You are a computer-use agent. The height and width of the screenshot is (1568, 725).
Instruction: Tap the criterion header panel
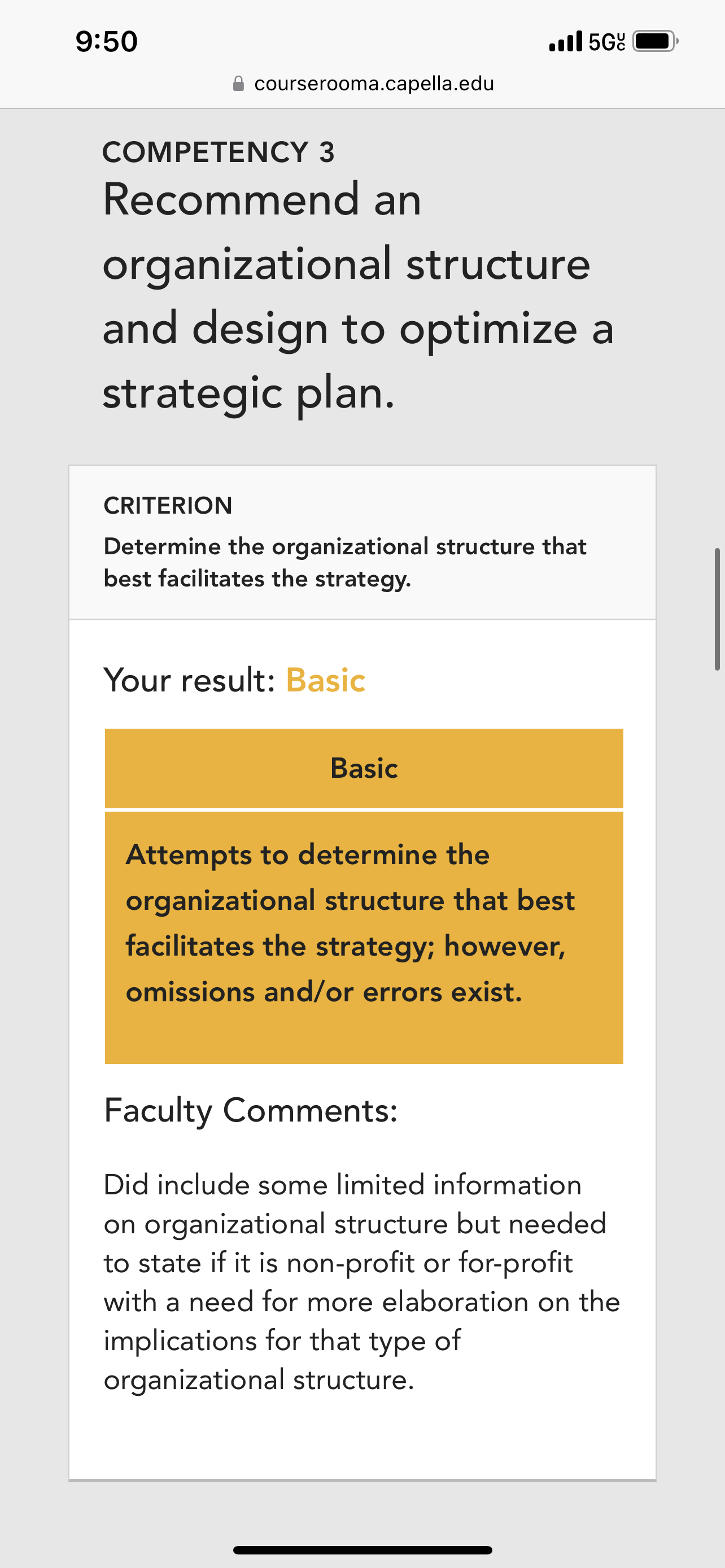click(x=363, y=543)
